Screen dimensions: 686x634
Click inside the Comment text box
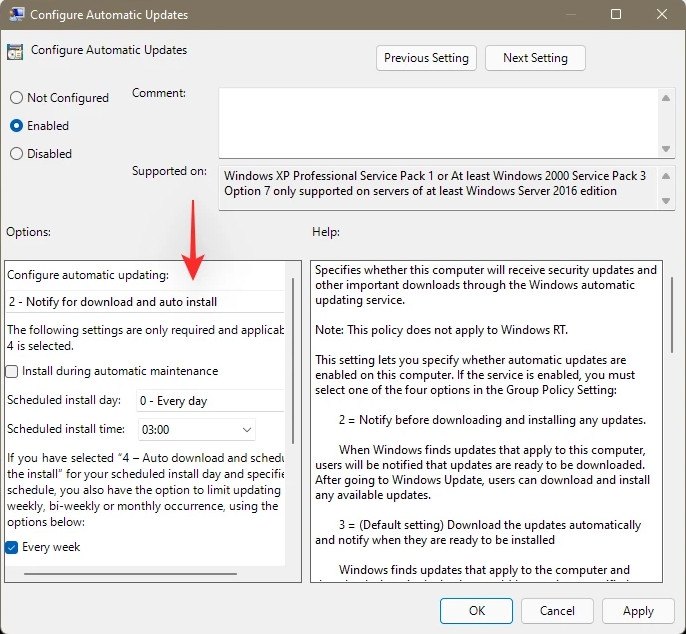coord(438,123)
